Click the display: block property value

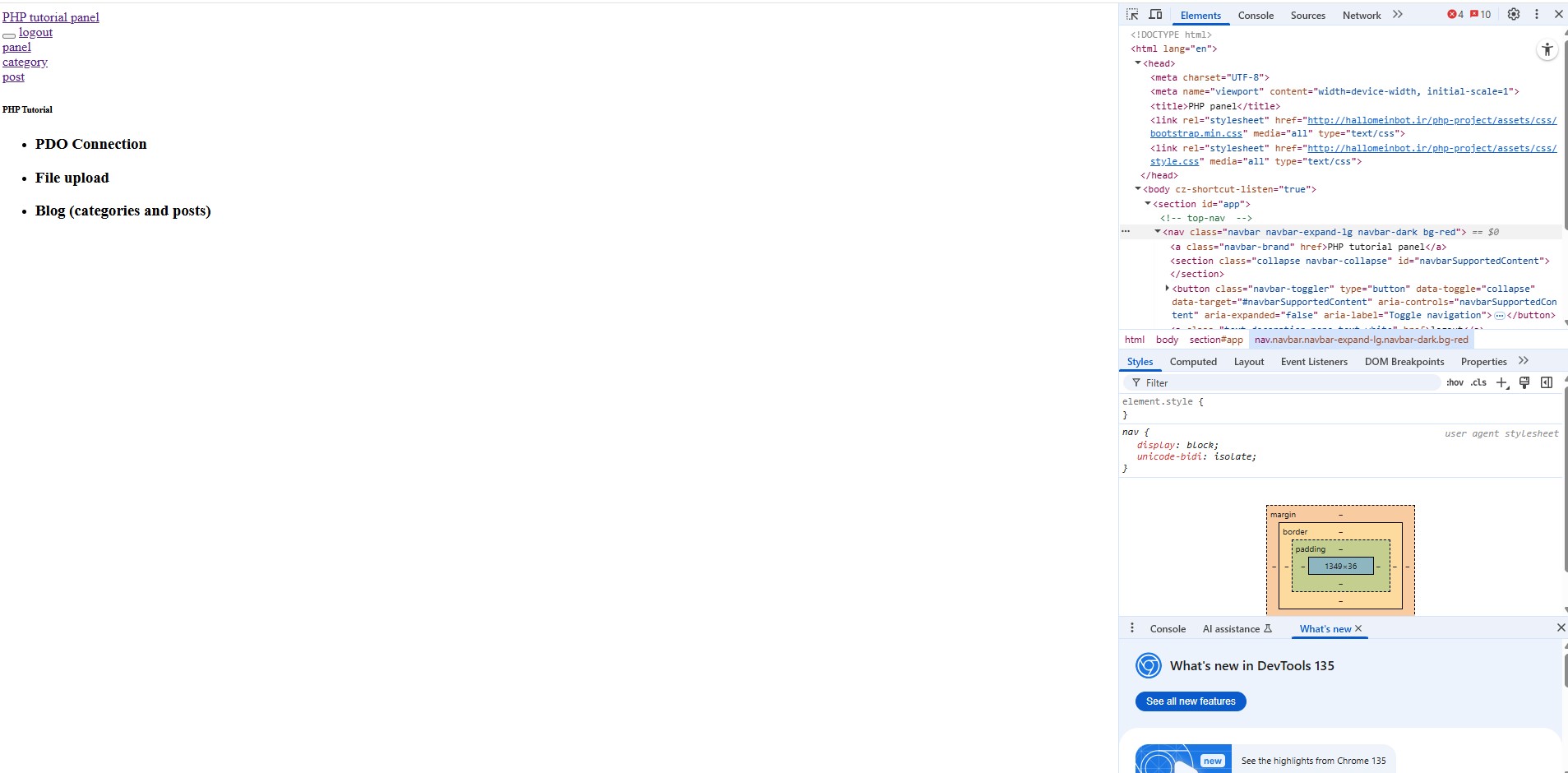pos(1200,445)
